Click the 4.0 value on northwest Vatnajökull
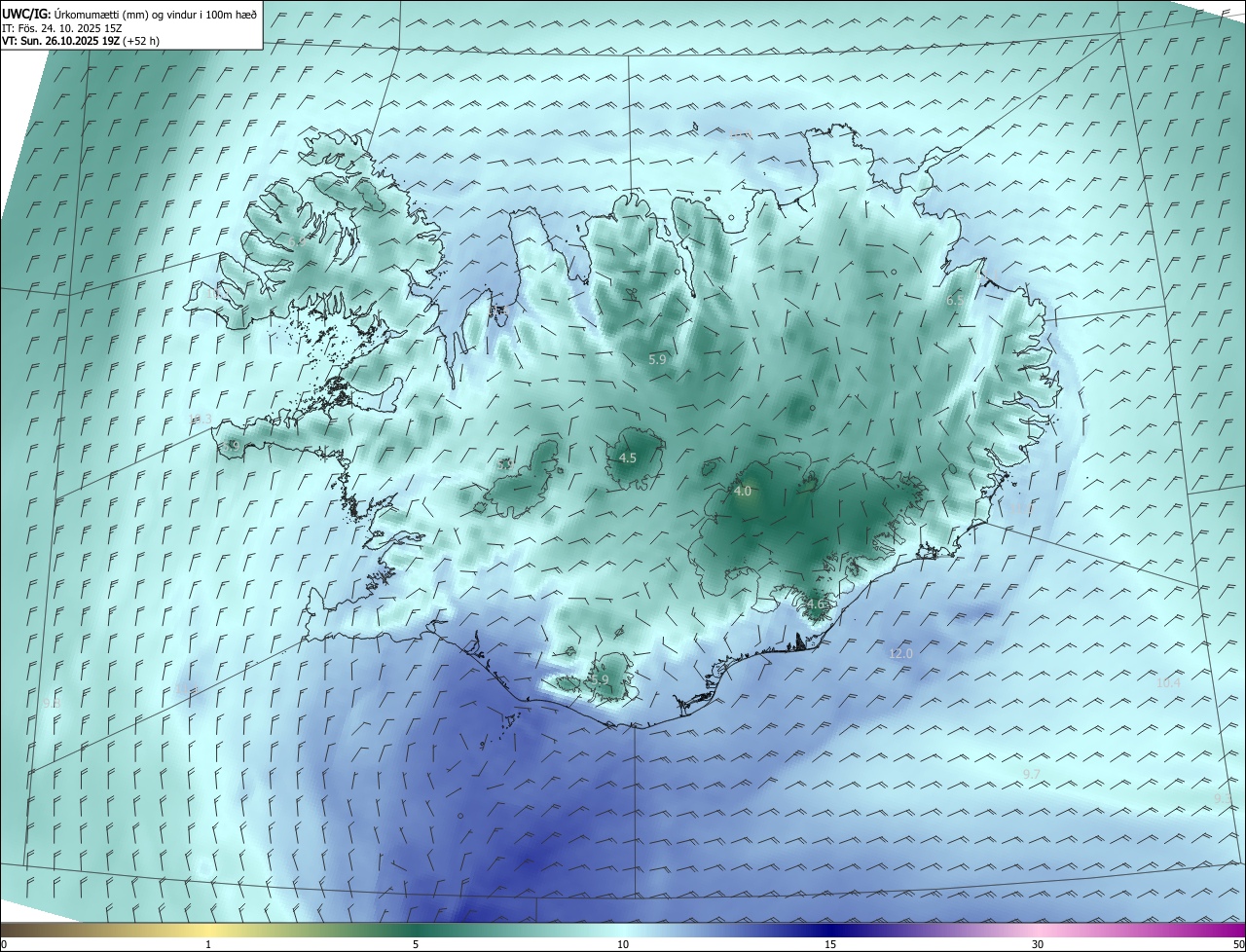Screen dimensions: 1246x952 tap(743, 492)
